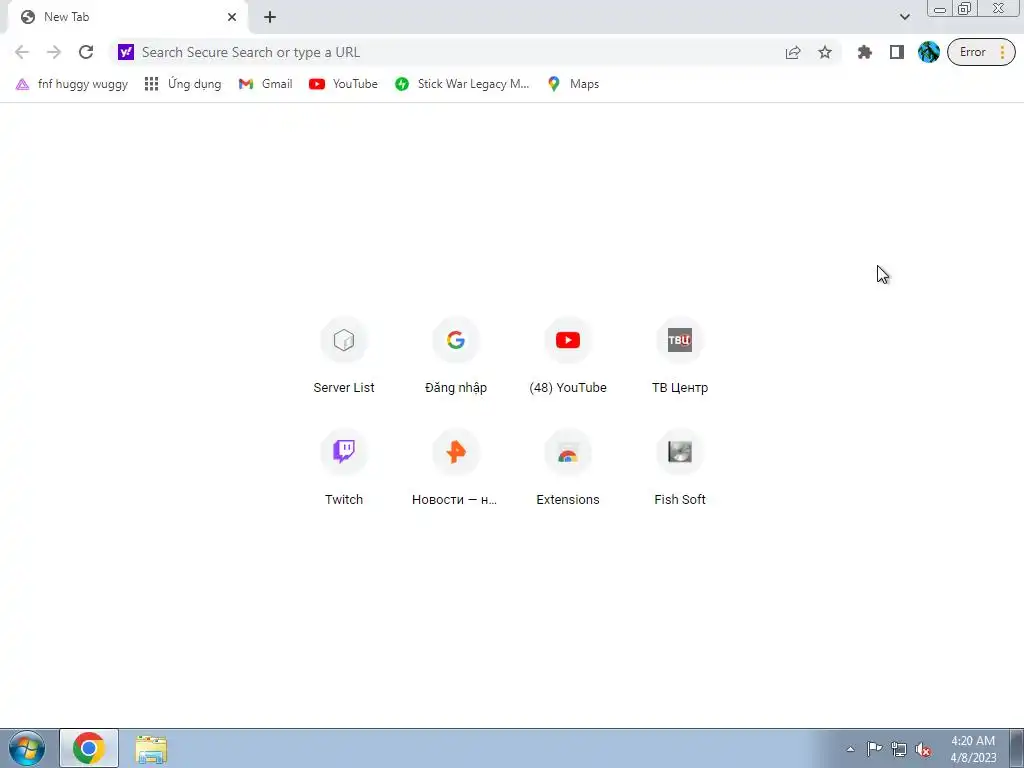
Task: Open the Server List shortcut
Action: pyautogui.click(x=344, y=357)
